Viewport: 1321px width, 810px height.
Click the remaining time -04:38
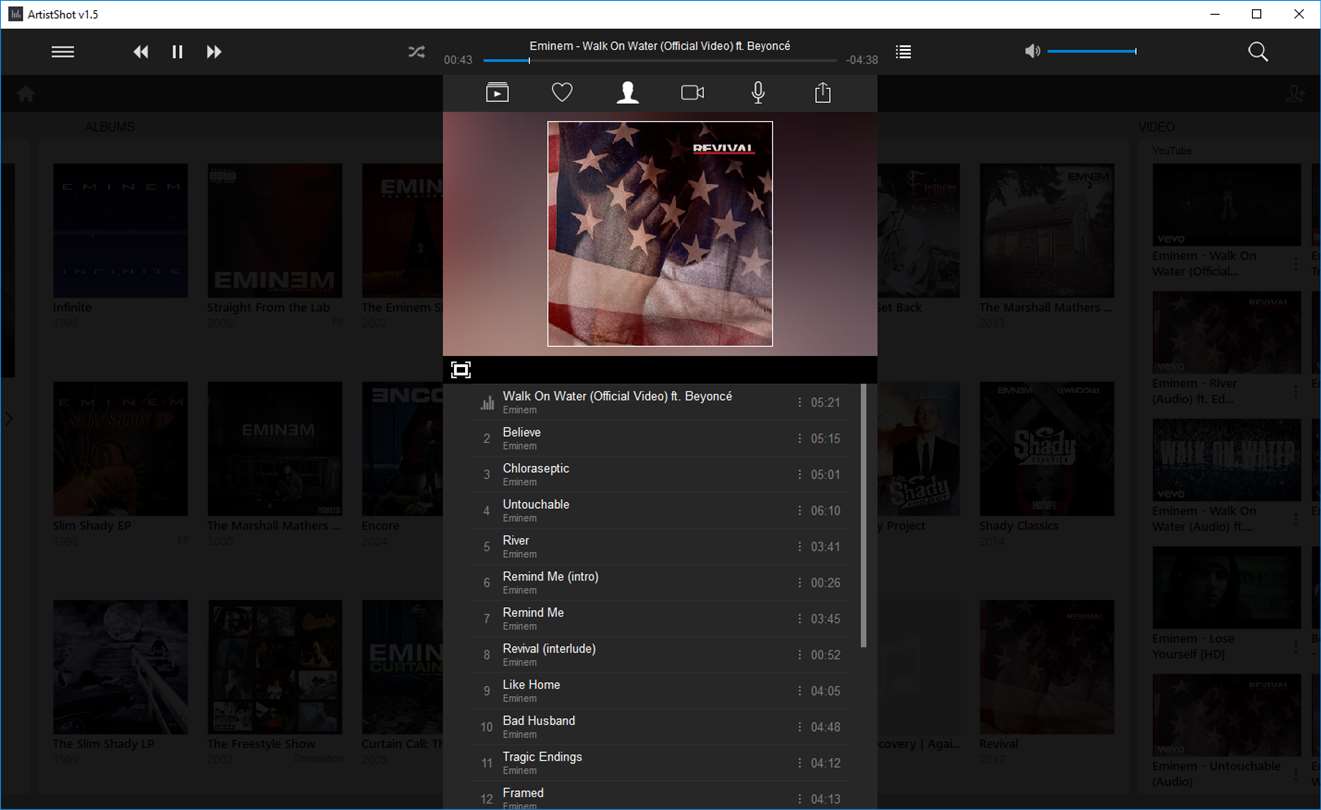click(x=861, y=60)
